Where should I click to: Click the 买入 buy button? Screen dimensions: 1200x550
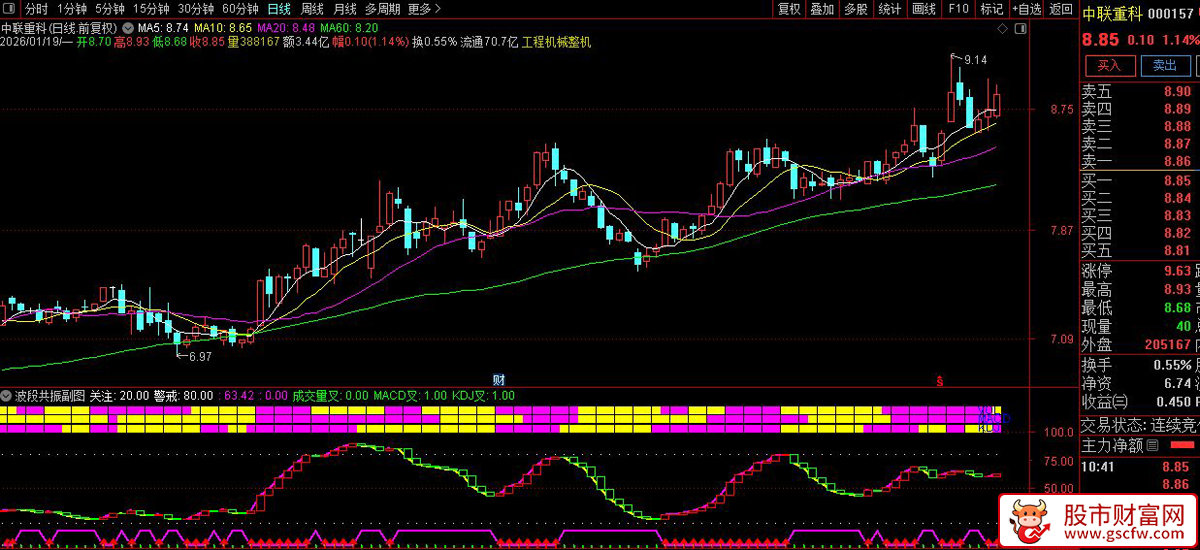pos(1109,66)
